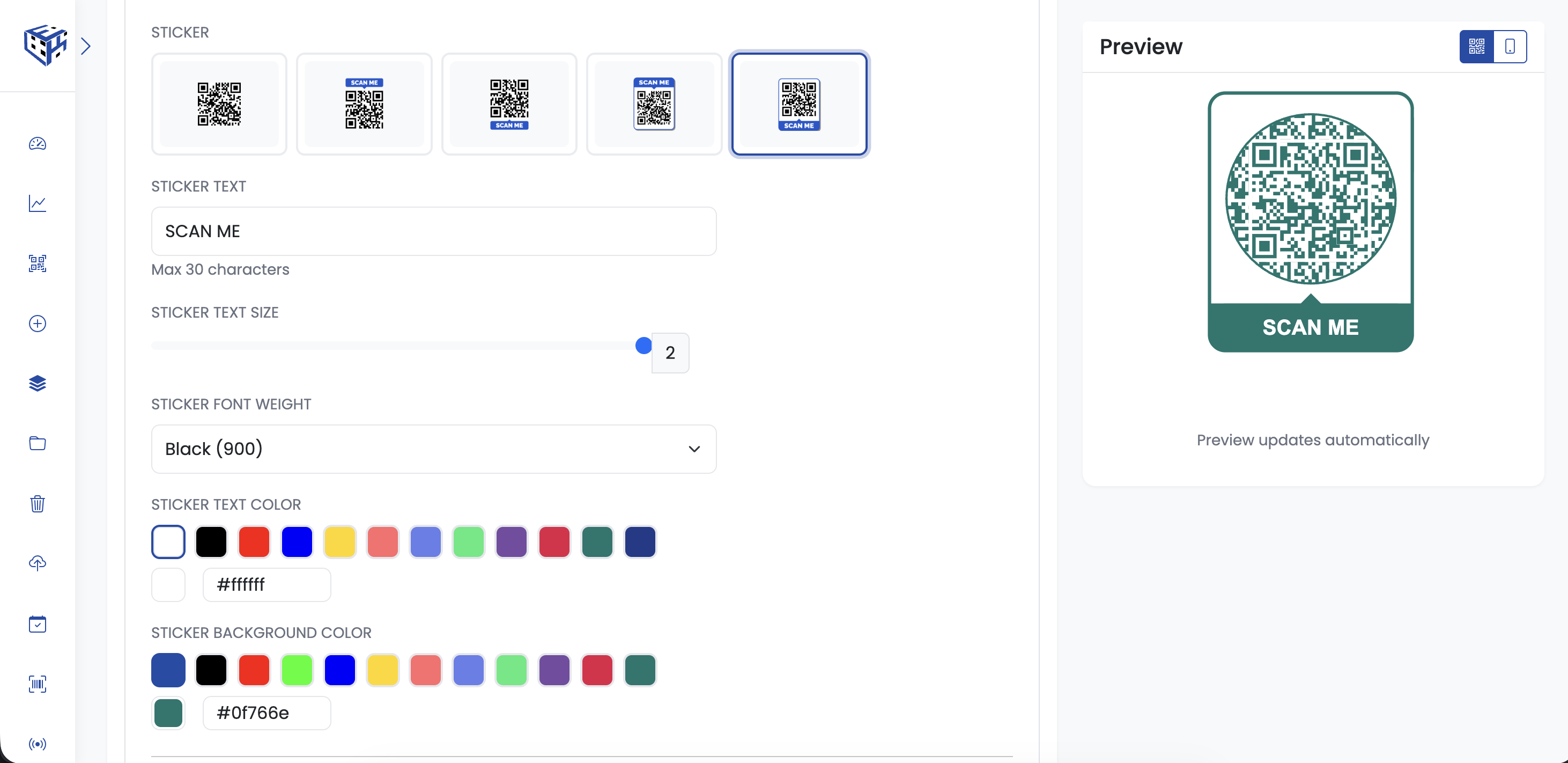Choose pure blue sticker text color swatch

tap(297, 542)
